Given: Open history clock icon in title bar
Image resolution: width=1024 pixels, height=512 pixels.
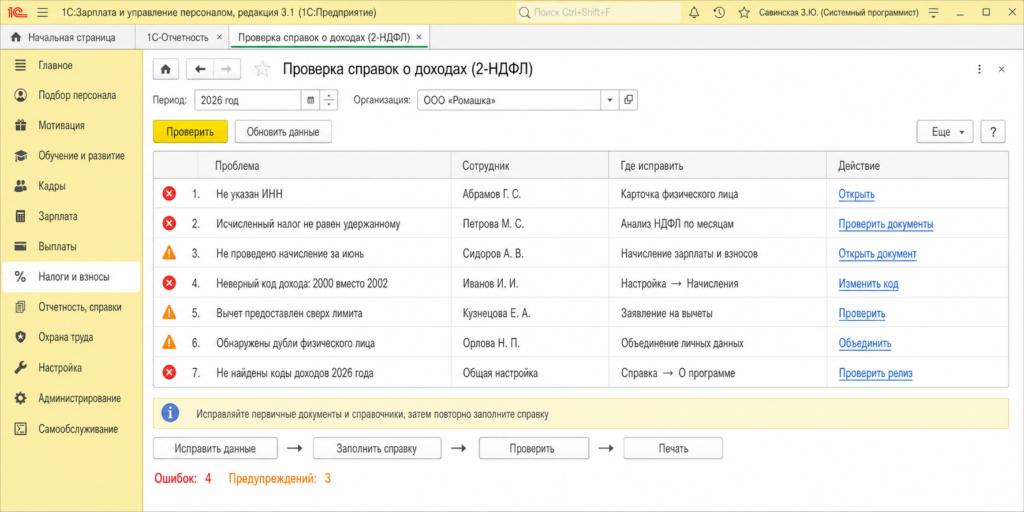Looking at the screenshot, I should (x=719, y=12).
